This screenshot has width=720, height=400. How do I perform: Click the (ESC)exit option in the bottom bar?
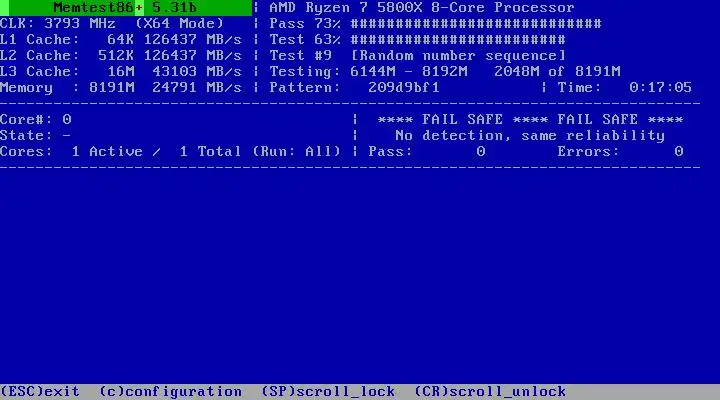coord(40,391)
